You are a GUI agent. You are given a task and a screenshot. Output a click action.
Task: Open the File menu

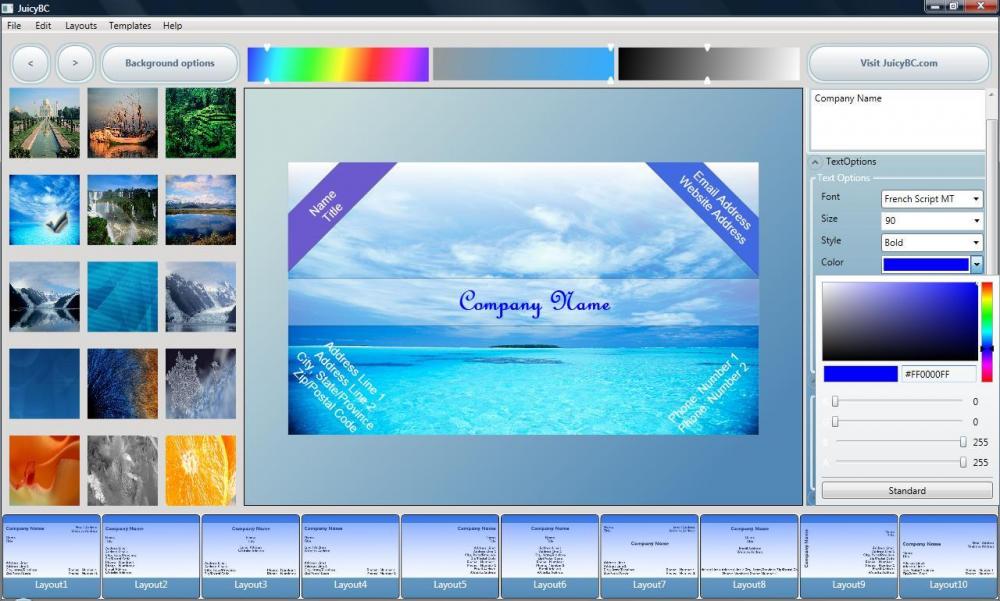(x=13, y=25)
